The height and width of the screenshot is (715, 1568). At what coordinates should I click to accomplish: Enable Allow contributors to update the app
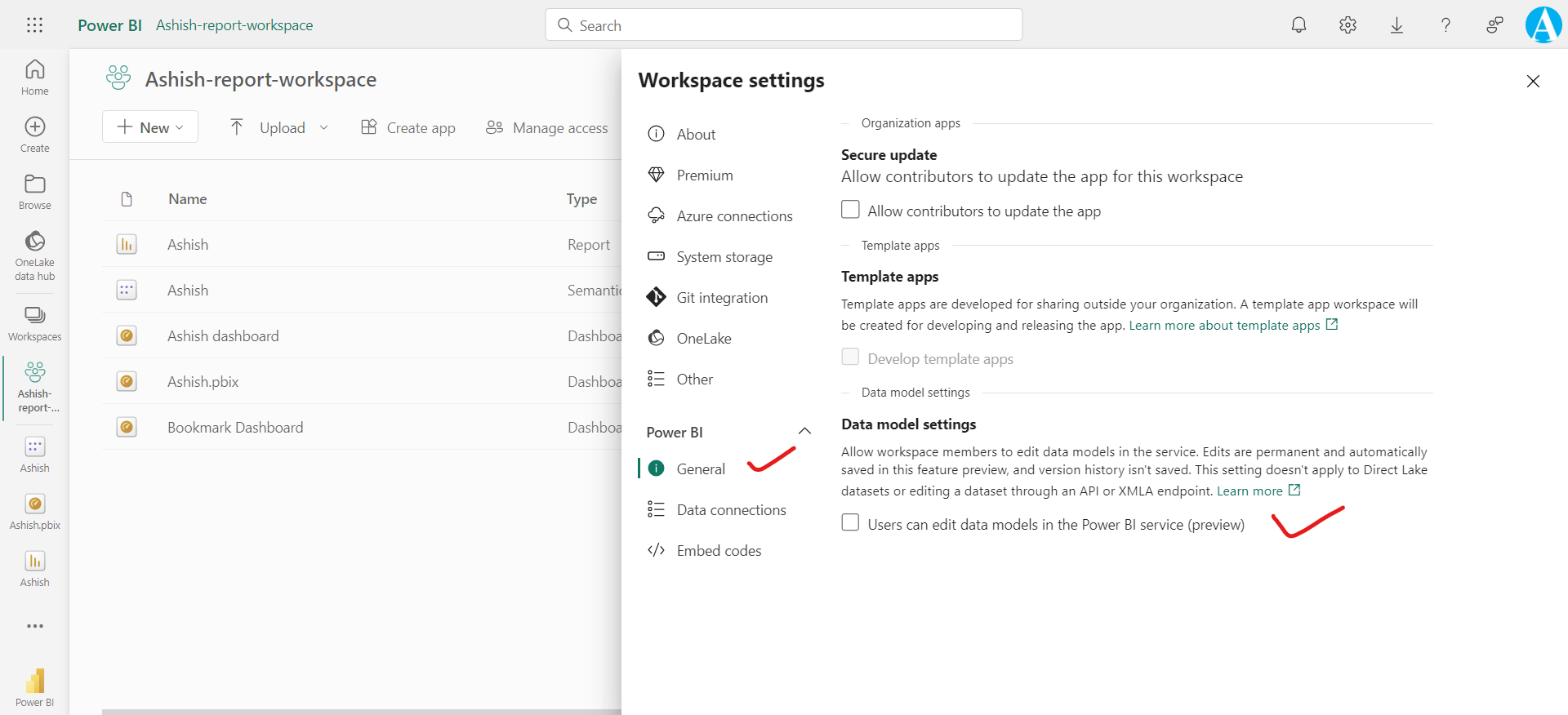click(850, 210)
